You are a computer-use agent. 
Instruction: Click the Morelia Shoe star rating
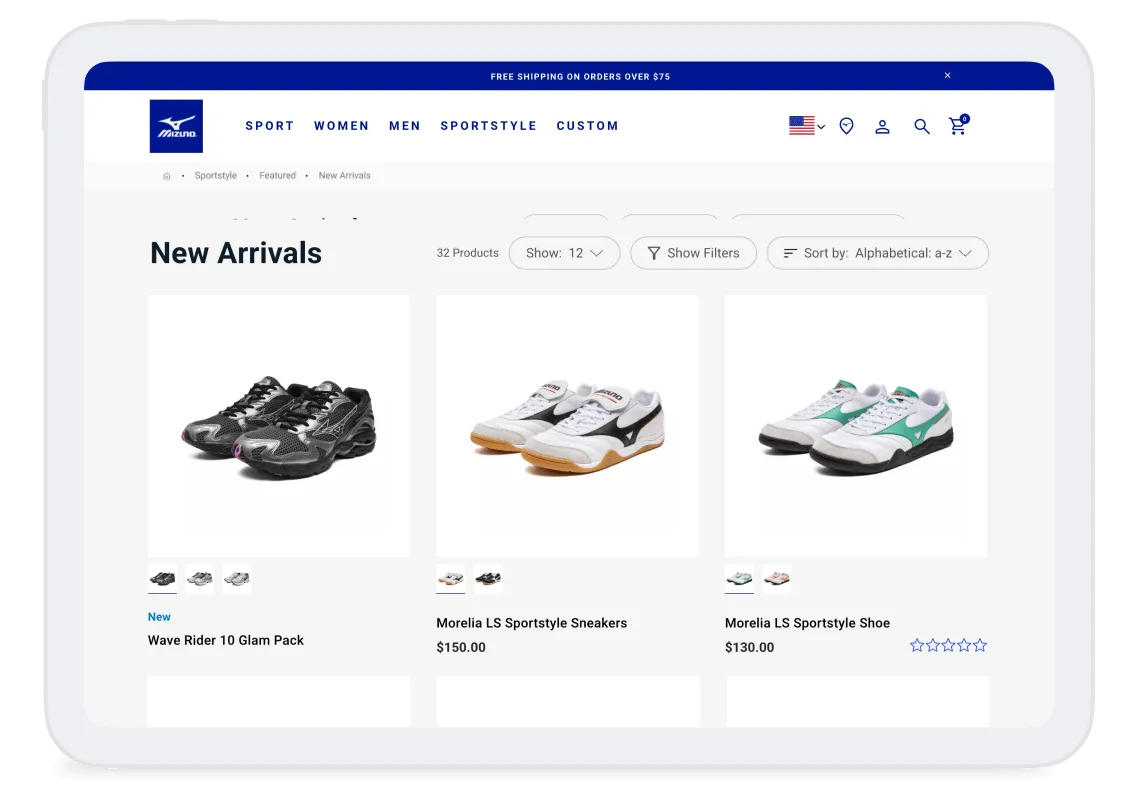[948, 645]
